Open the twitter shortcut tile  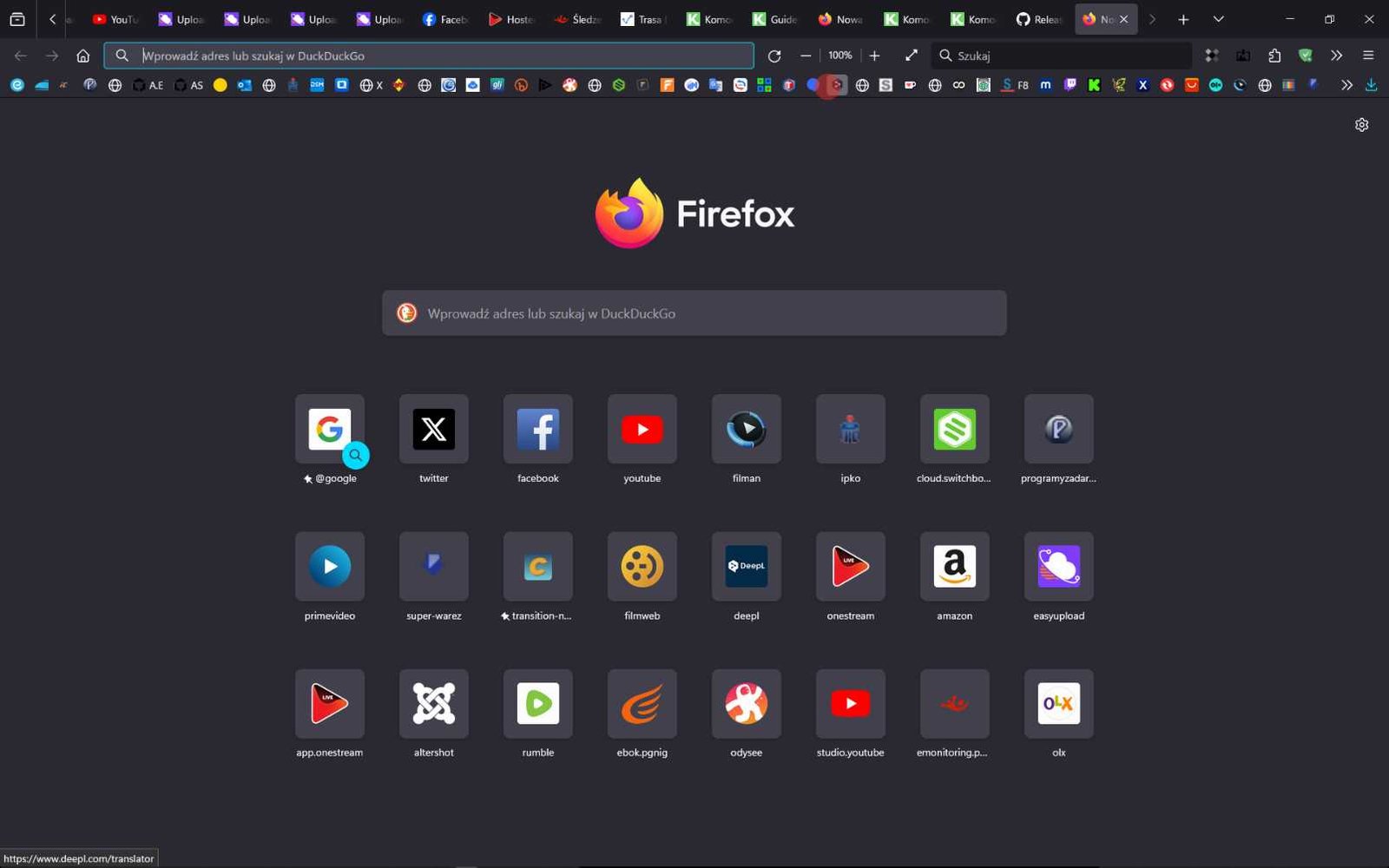[434, 429]
